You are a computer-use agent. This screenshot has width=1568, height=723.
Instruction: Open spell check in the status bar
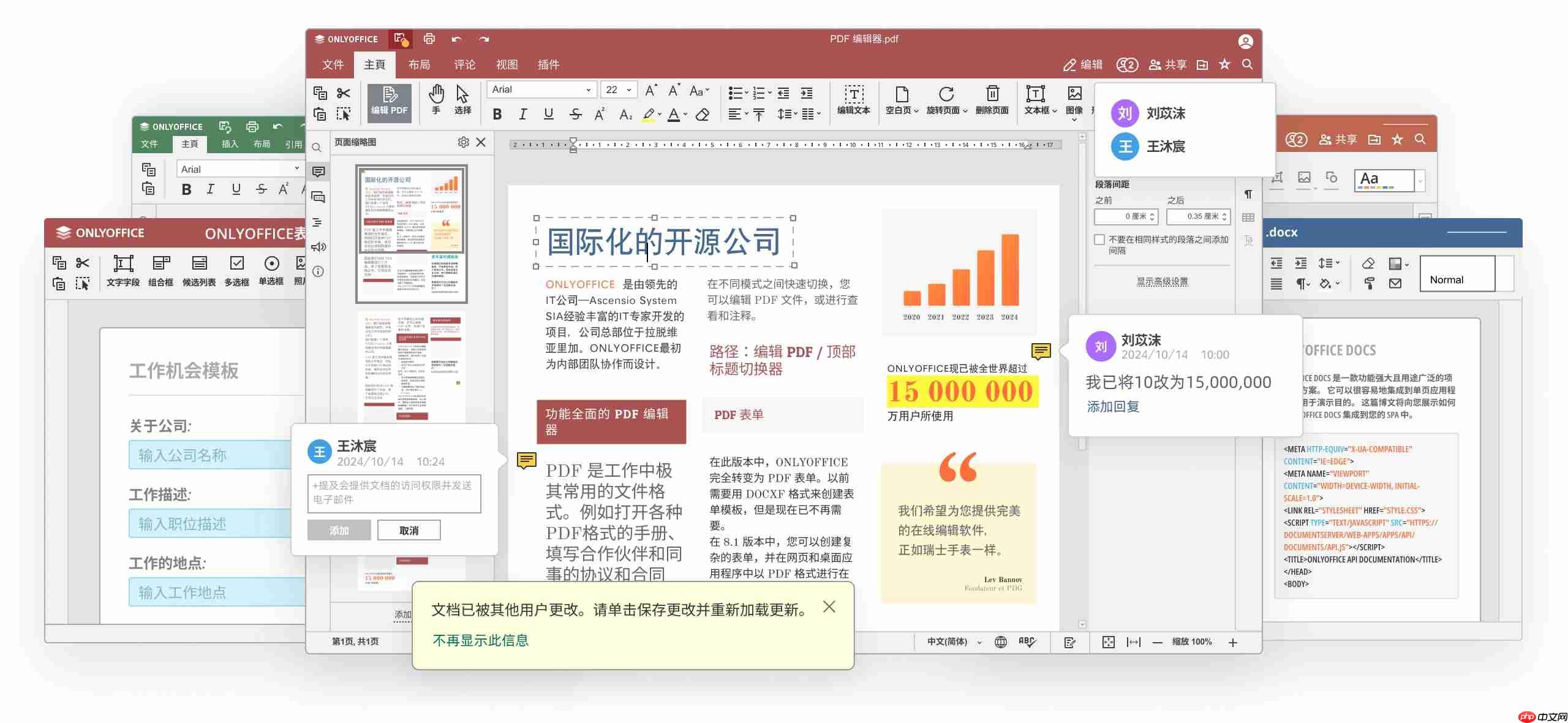tap(1026, 642)
